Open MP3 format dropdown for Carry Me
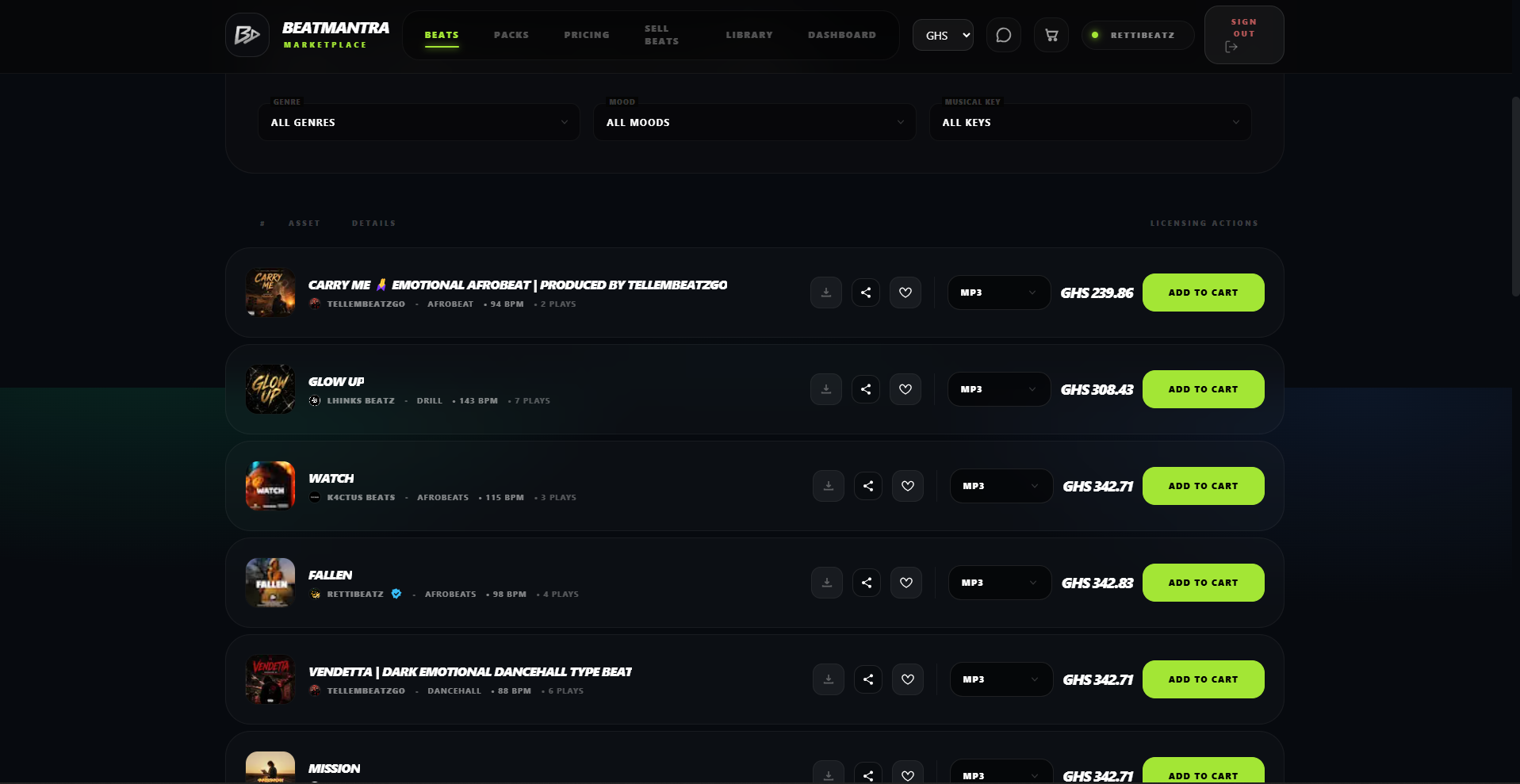Screen dimensions: 1520x784 pos(999,293)
